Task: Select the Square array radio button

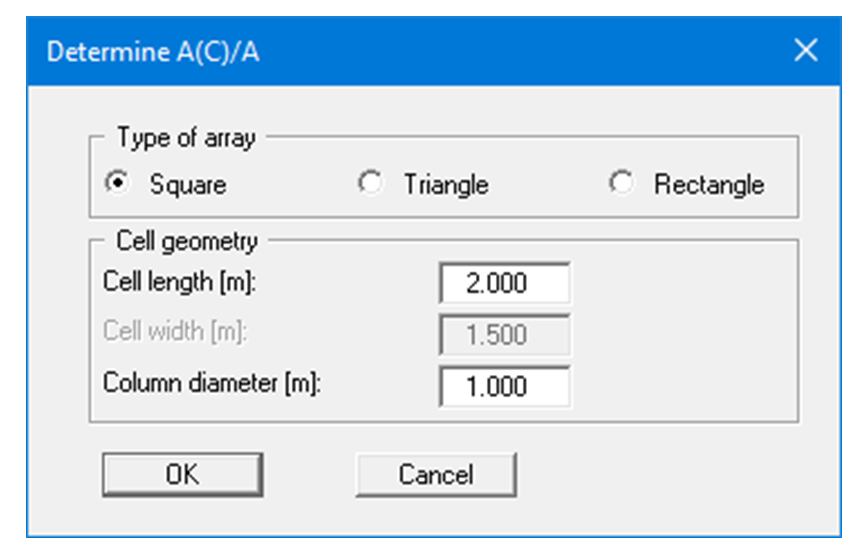Action: coord(119,184)
